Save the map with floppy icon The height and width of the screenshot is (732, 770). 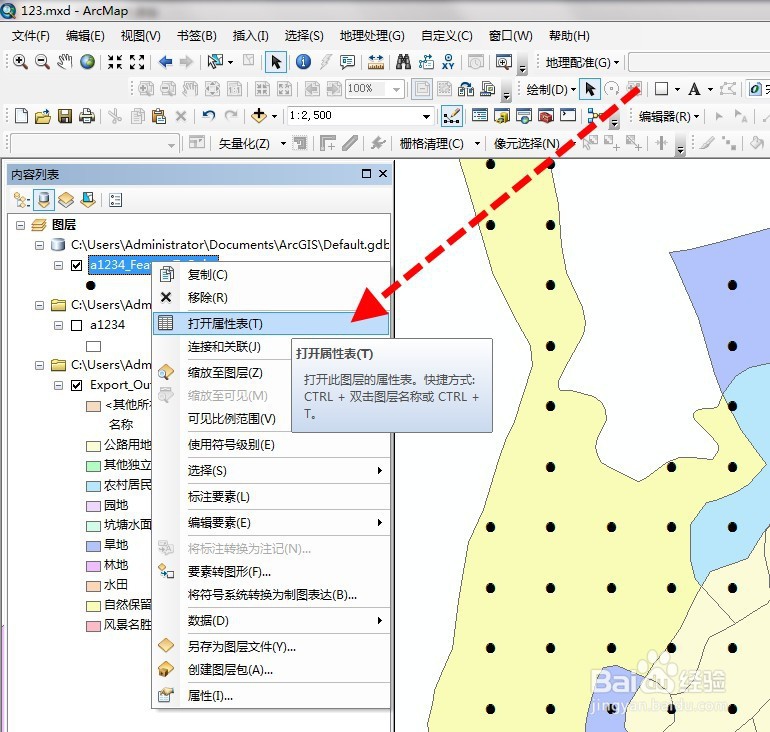(x=65, y=116)
